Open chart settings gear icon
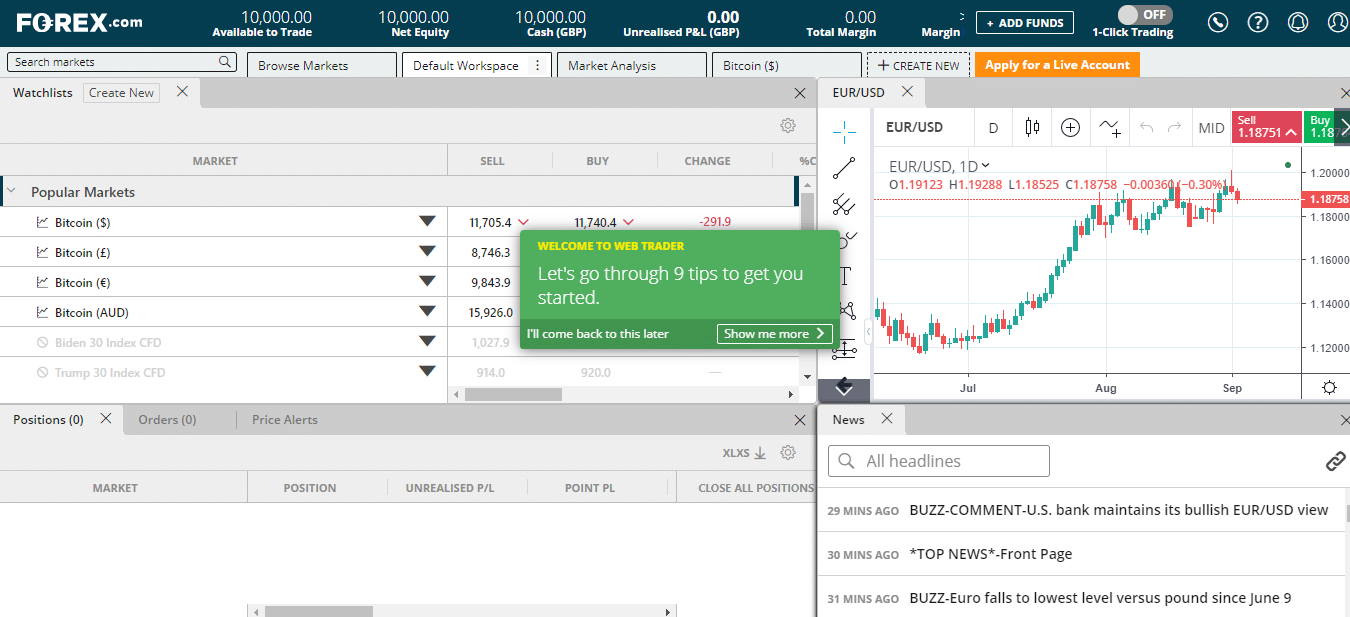The image size is (1350, 617). (x=1329, y=388)
